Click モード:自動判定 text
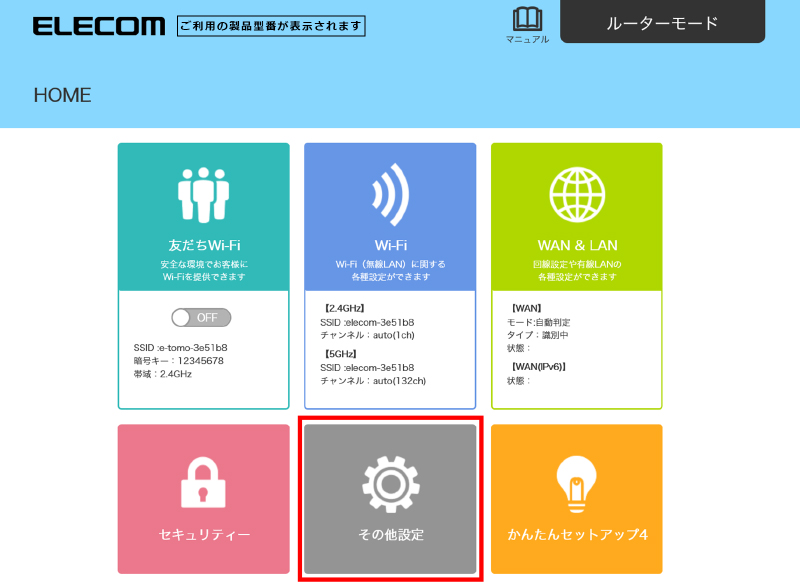The height and width of the screenshot is (582, 800). (x=539, y=322)
